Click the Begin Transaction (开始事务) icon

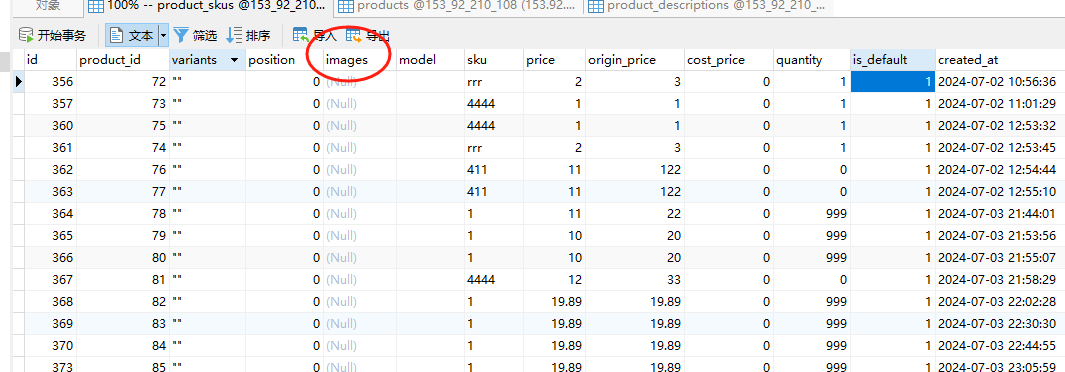26,35
